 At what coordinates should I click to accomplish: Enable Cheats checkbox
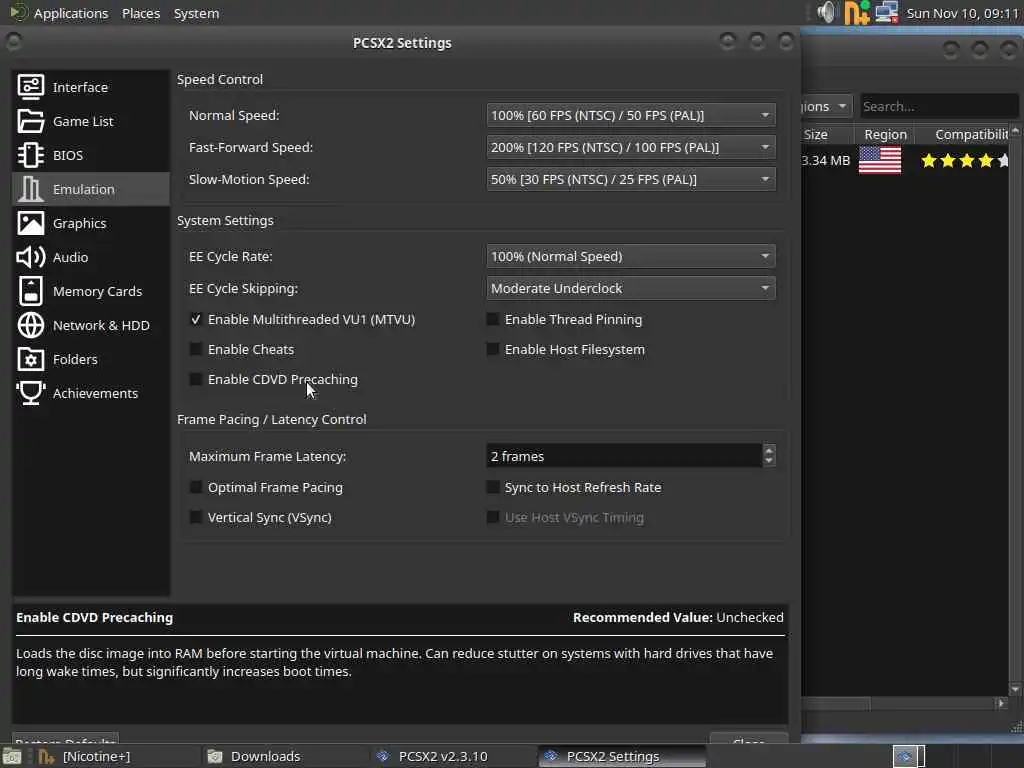[x=195, y=349]
